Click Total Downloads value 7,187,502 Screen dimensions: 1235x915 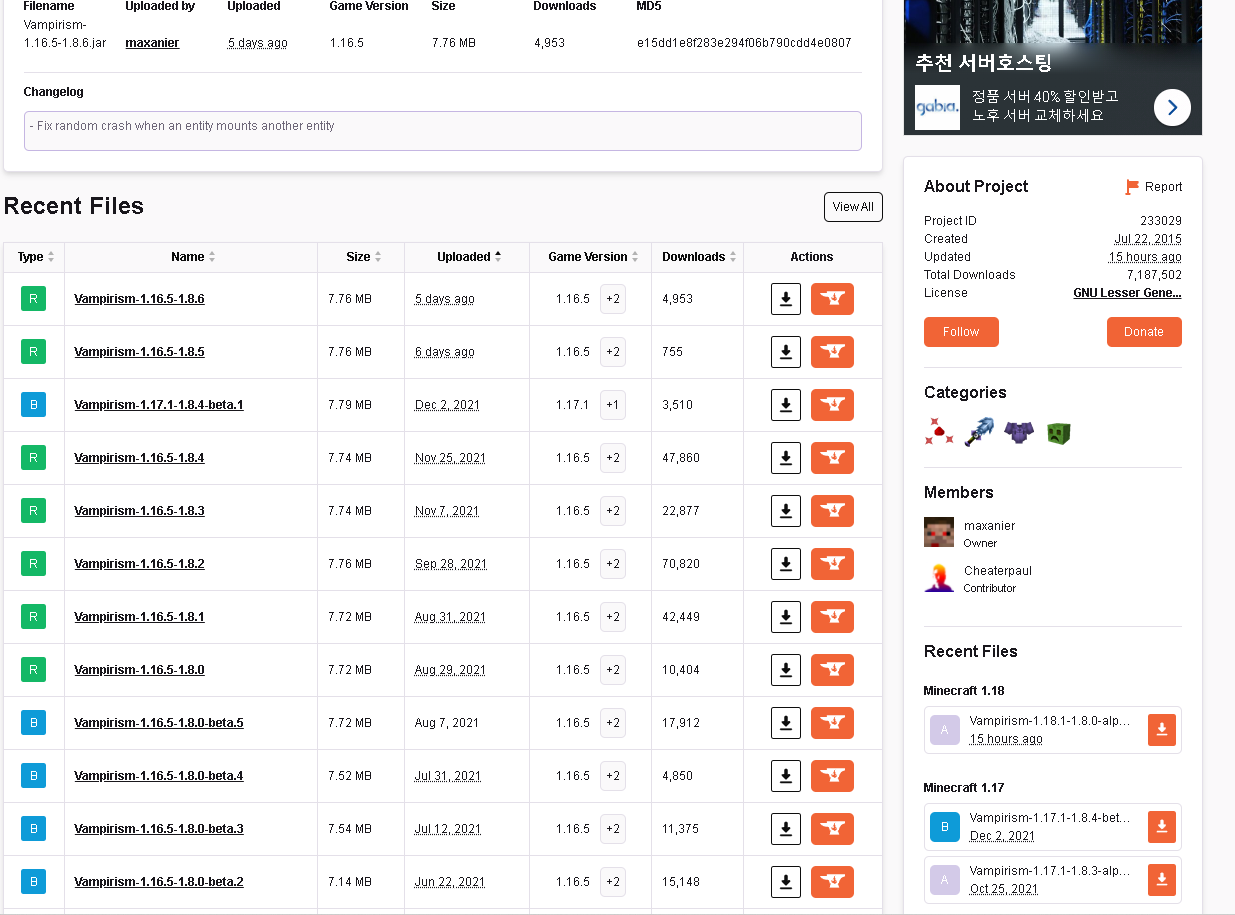tap(1154, 275)
